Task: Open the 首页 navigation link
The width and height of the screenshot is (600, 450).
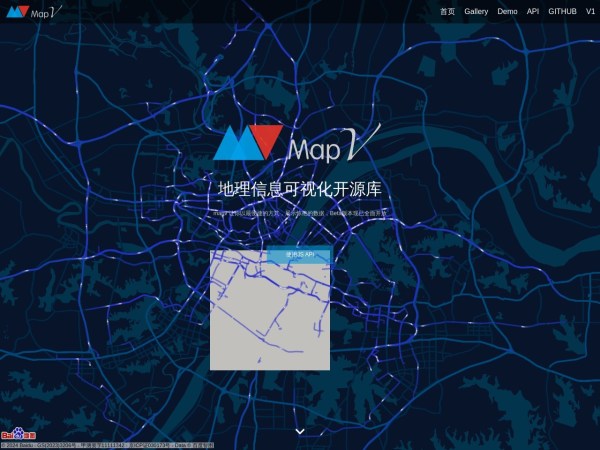Action: tap(447, 11)
